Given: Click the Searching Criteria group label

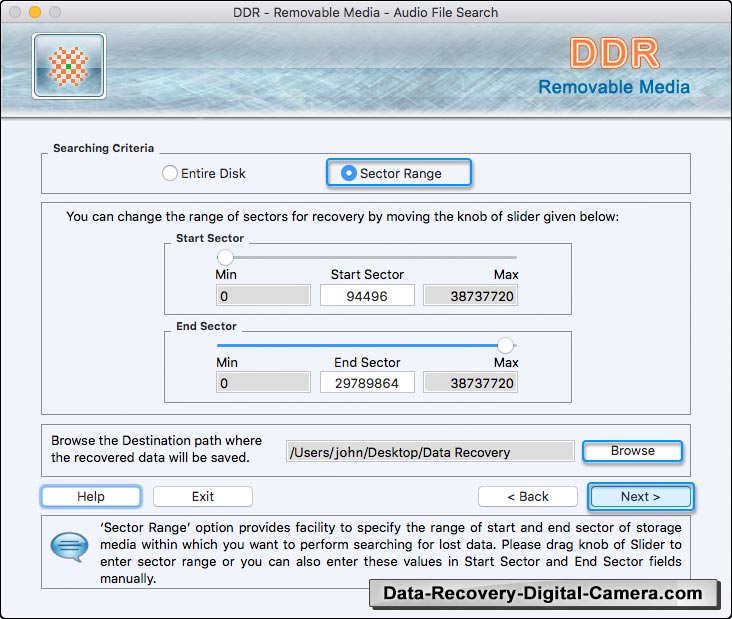Looking at the screenshot, I should pyautogui.click(x=103, y=148).
